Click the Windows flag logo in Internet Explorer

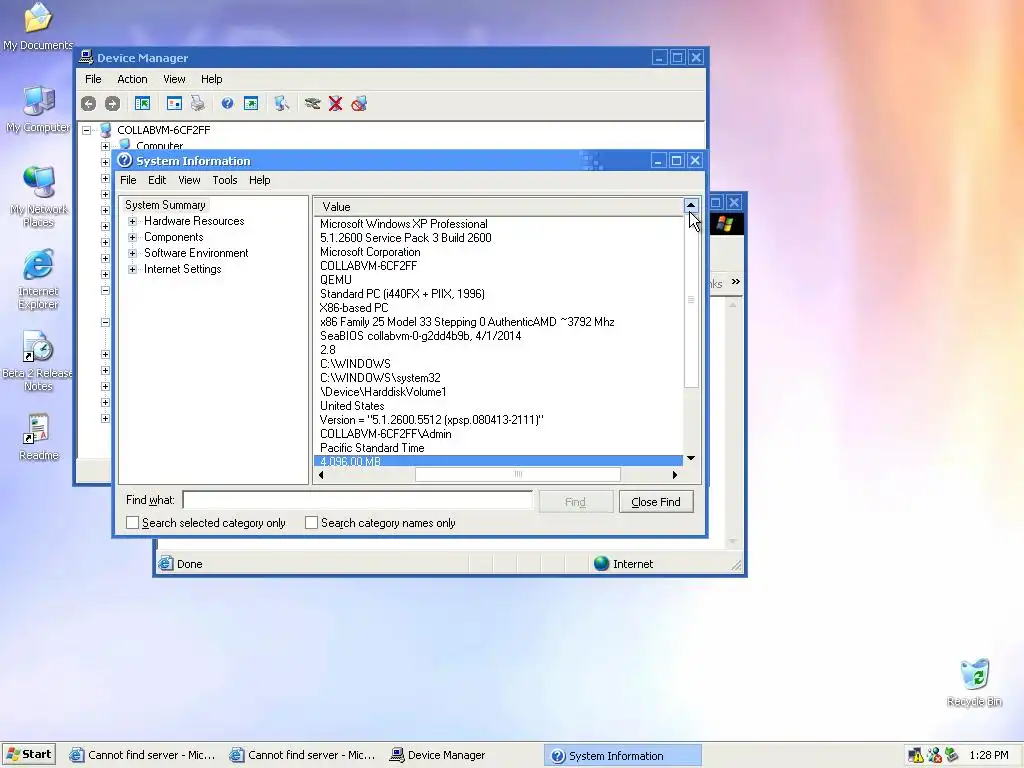pyautogui.click(x=724, y=224)
